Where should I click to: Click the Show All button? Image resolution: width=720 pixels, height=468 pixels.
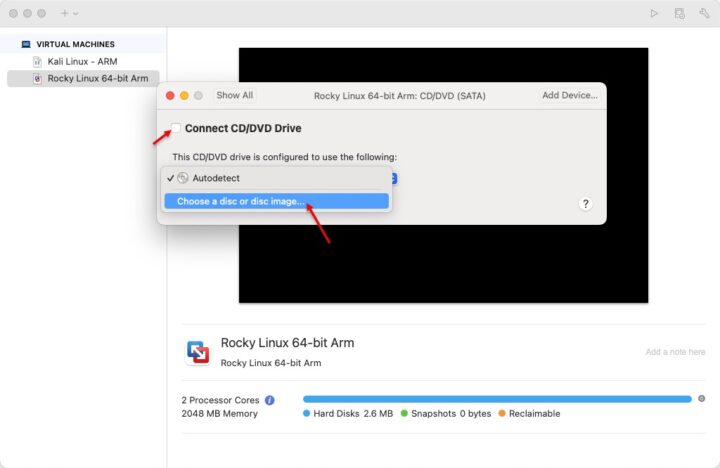click(235, 95)
